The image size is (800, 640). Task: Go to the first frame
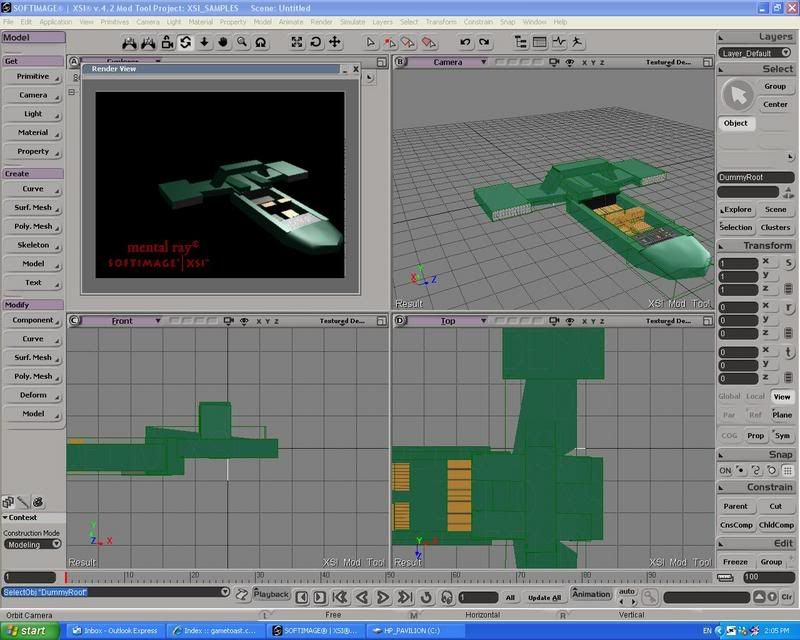click(340, 597)
